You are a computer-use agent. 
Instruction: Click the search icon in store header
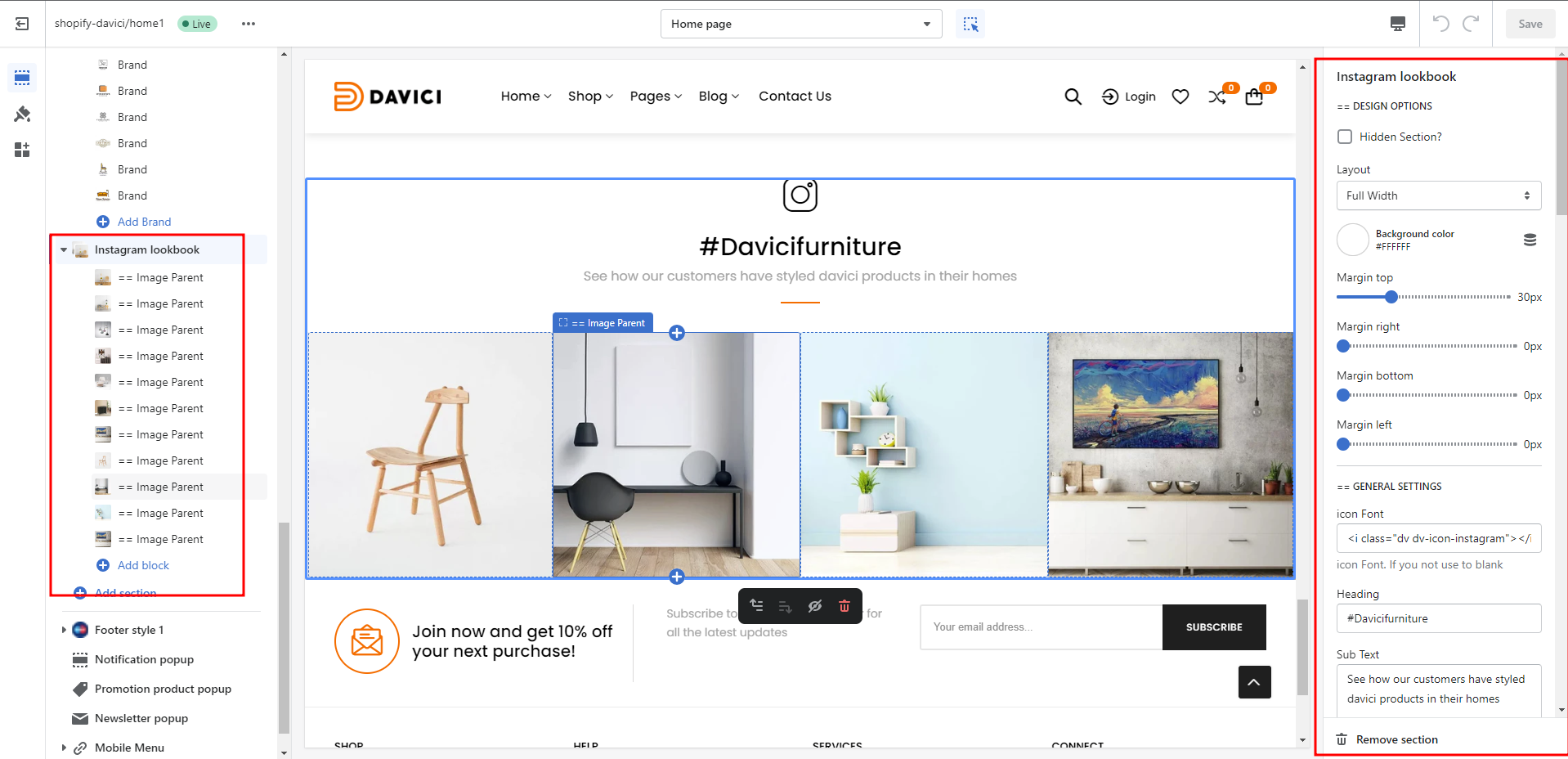point(1073,97)
